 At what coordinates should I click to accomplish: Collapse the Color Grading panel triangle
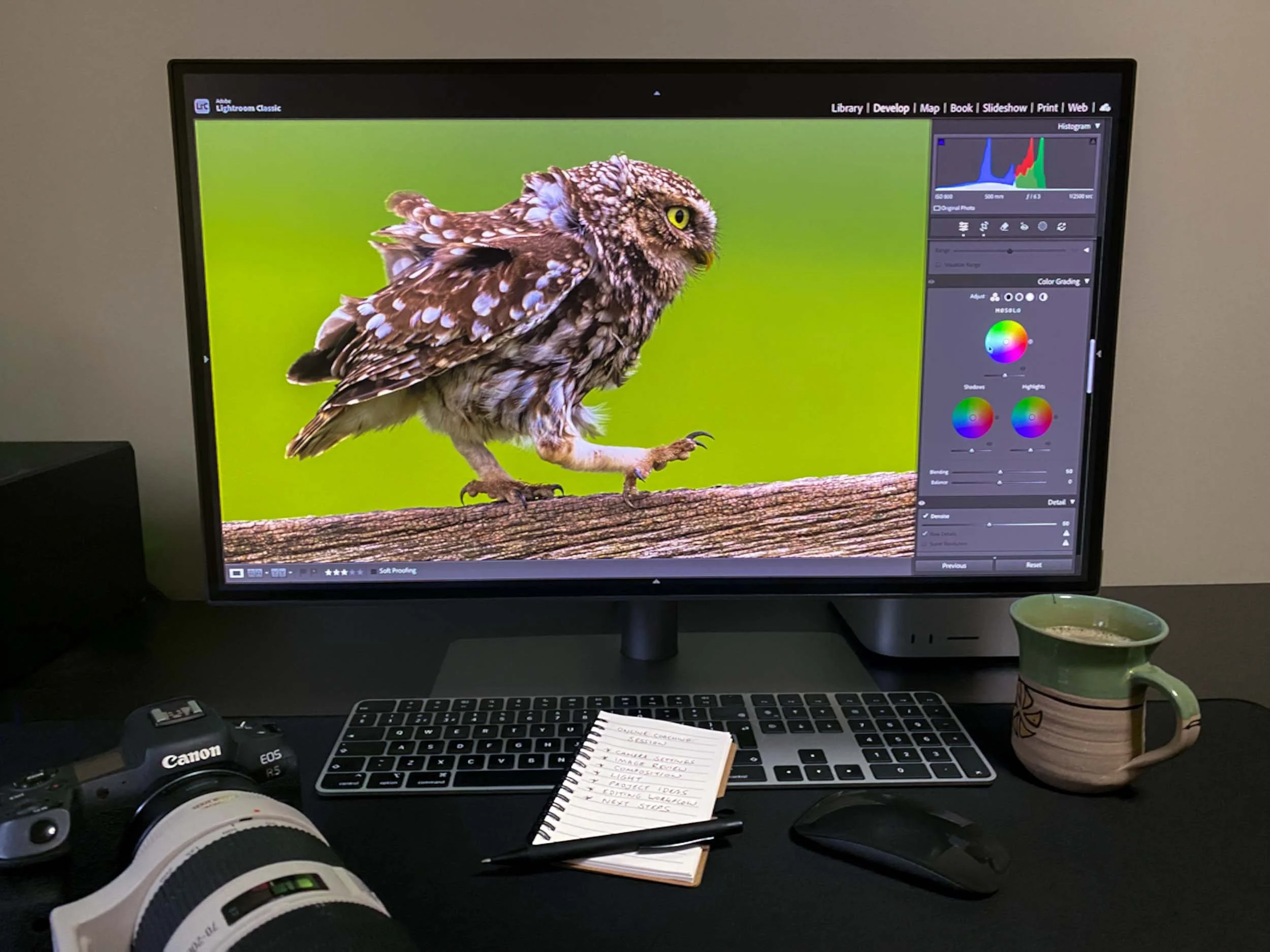pos(1087,281)
